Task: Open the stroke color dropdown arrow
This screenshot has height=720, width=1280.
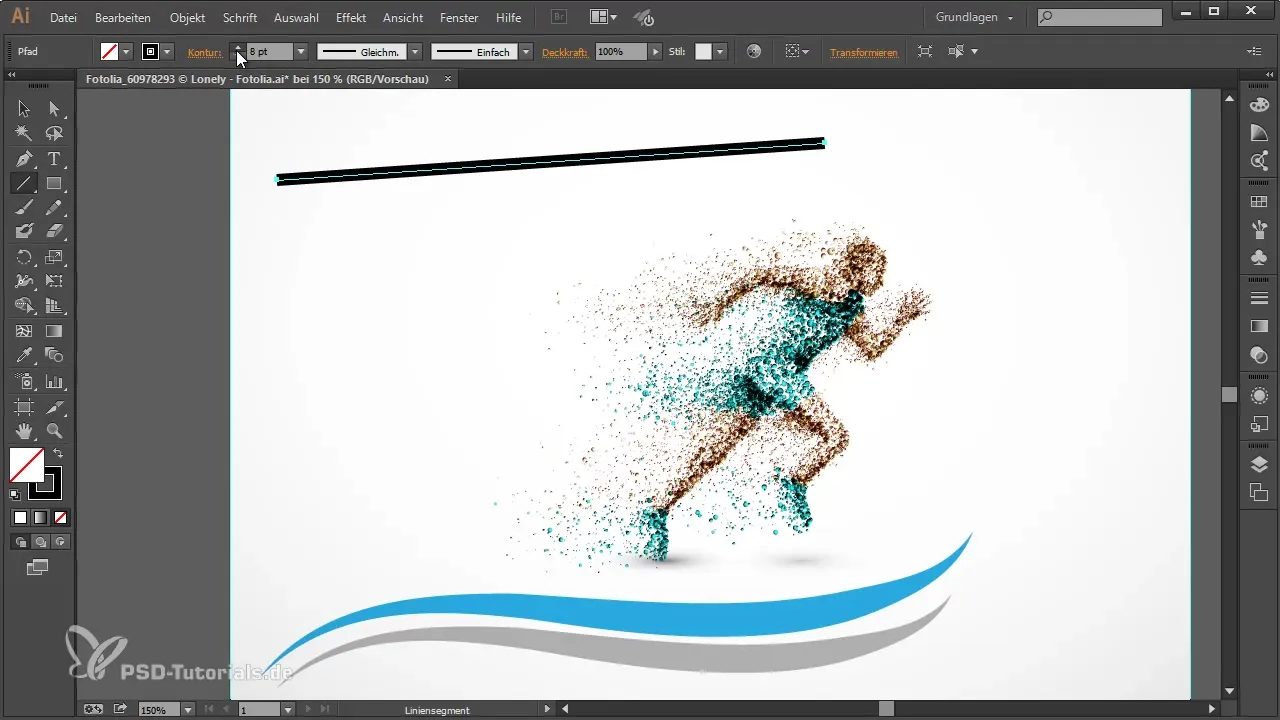Action: 167,51
